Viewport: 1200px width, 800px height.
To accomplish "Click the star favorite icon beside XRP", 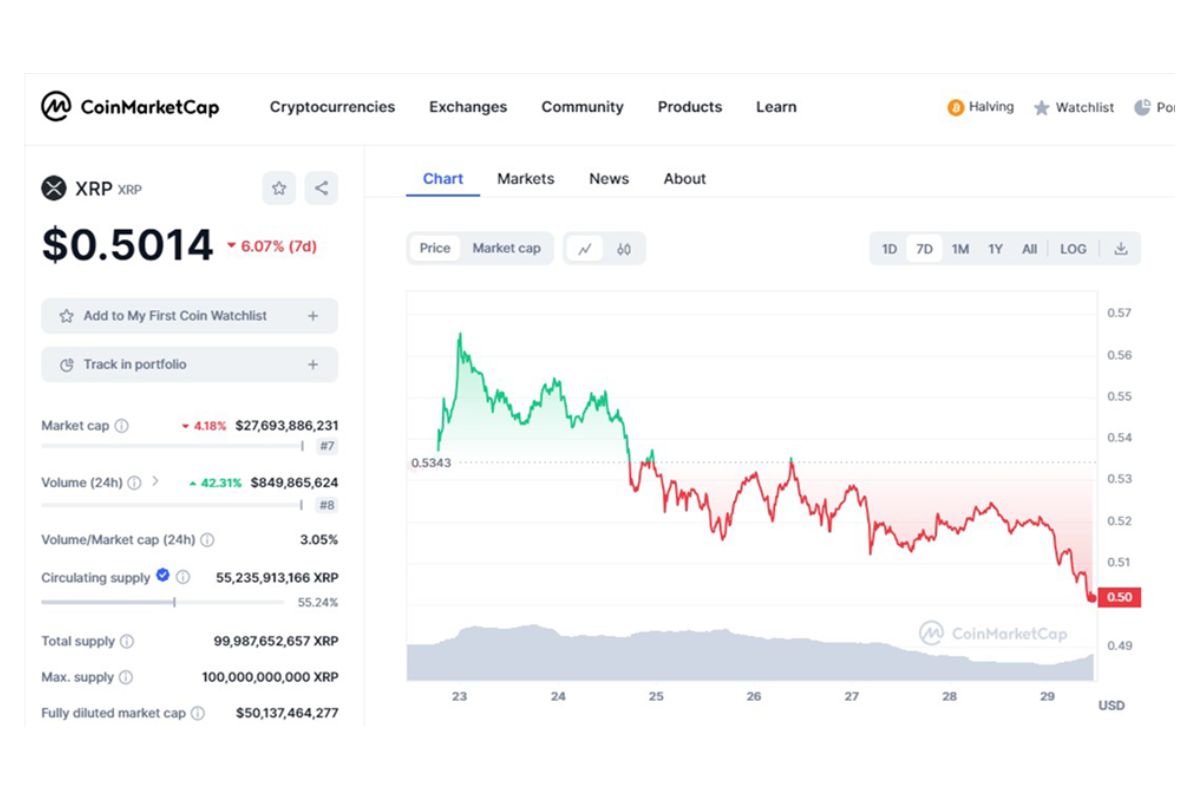I will pos(279,188).
